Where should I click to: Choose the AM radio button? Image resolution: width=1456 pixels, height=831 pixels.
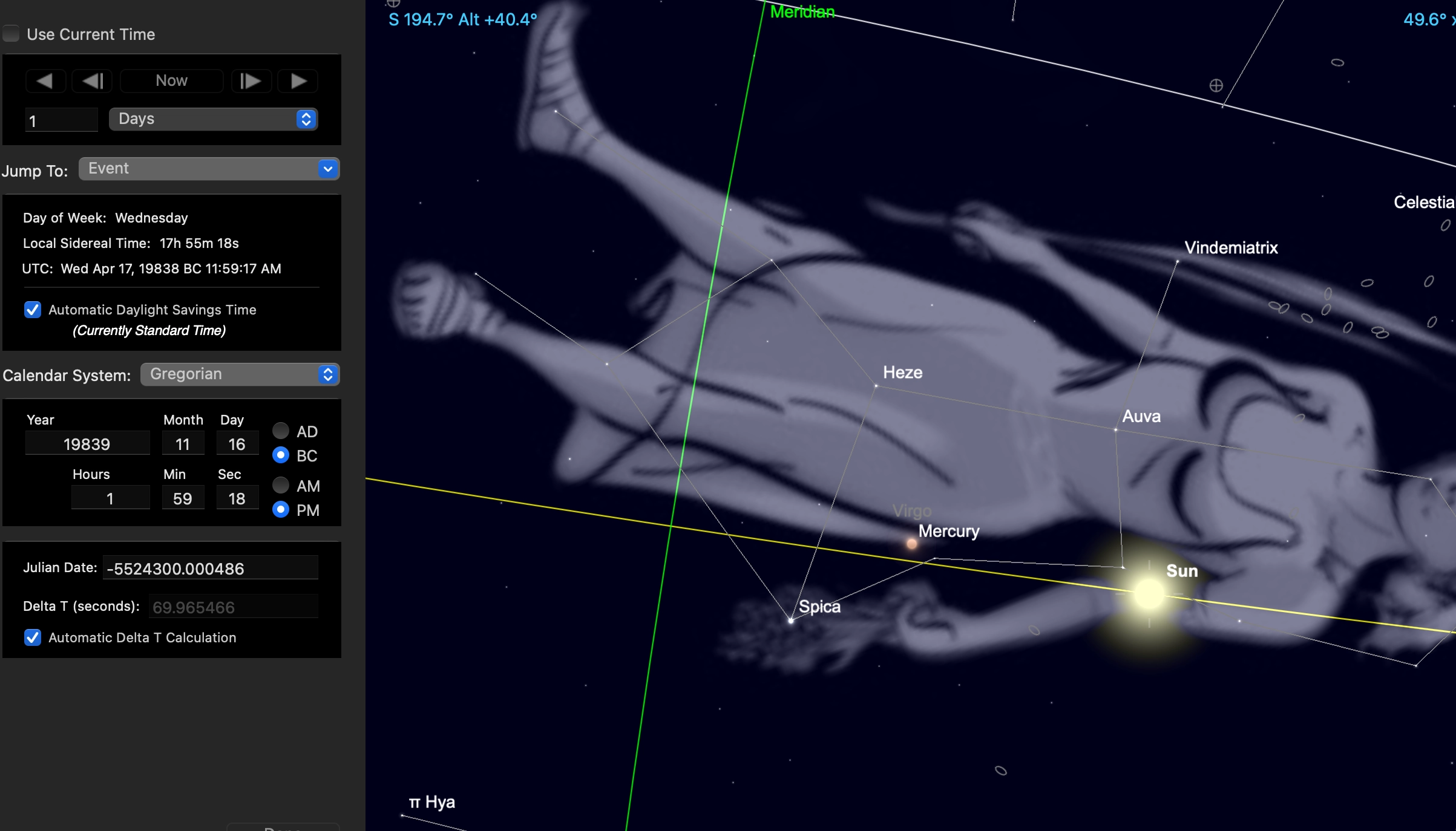point(281,486)
